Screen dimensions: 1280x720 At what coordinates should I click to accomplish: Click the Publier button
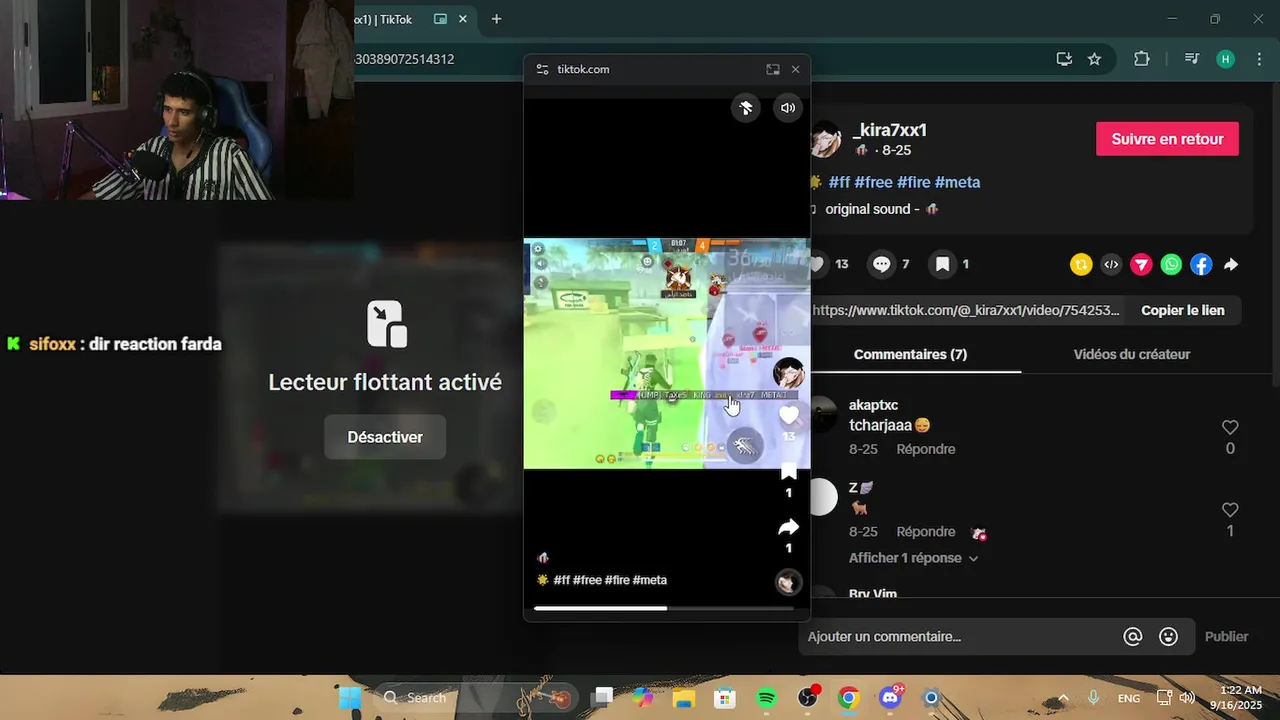tap(1226, 636)
